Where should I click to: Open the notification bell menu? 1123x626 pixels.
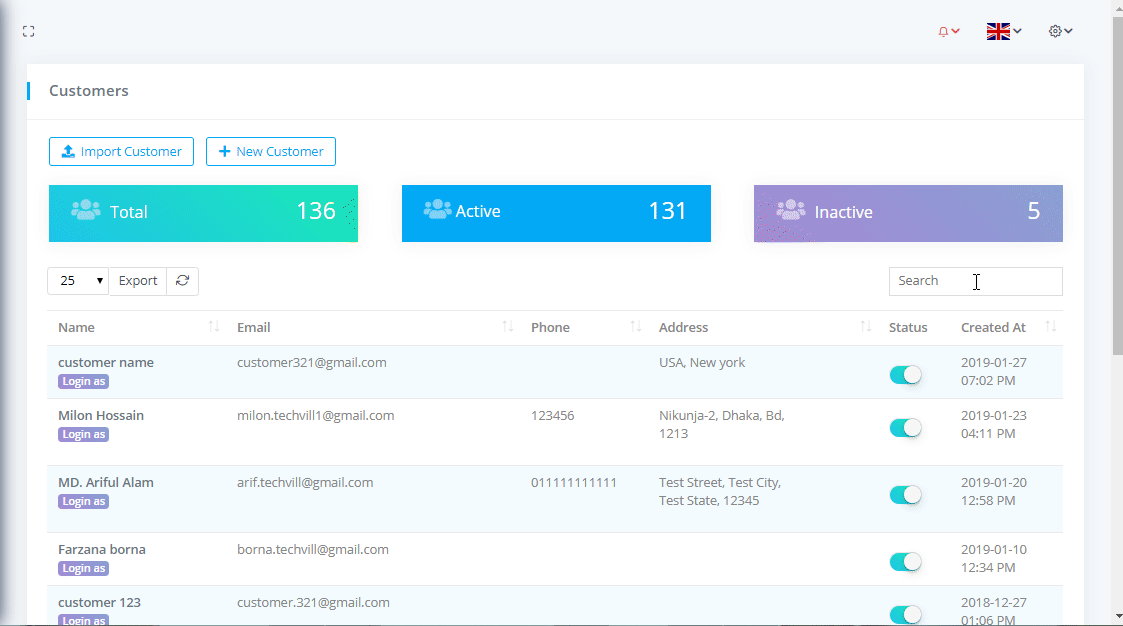click(948, 32)
